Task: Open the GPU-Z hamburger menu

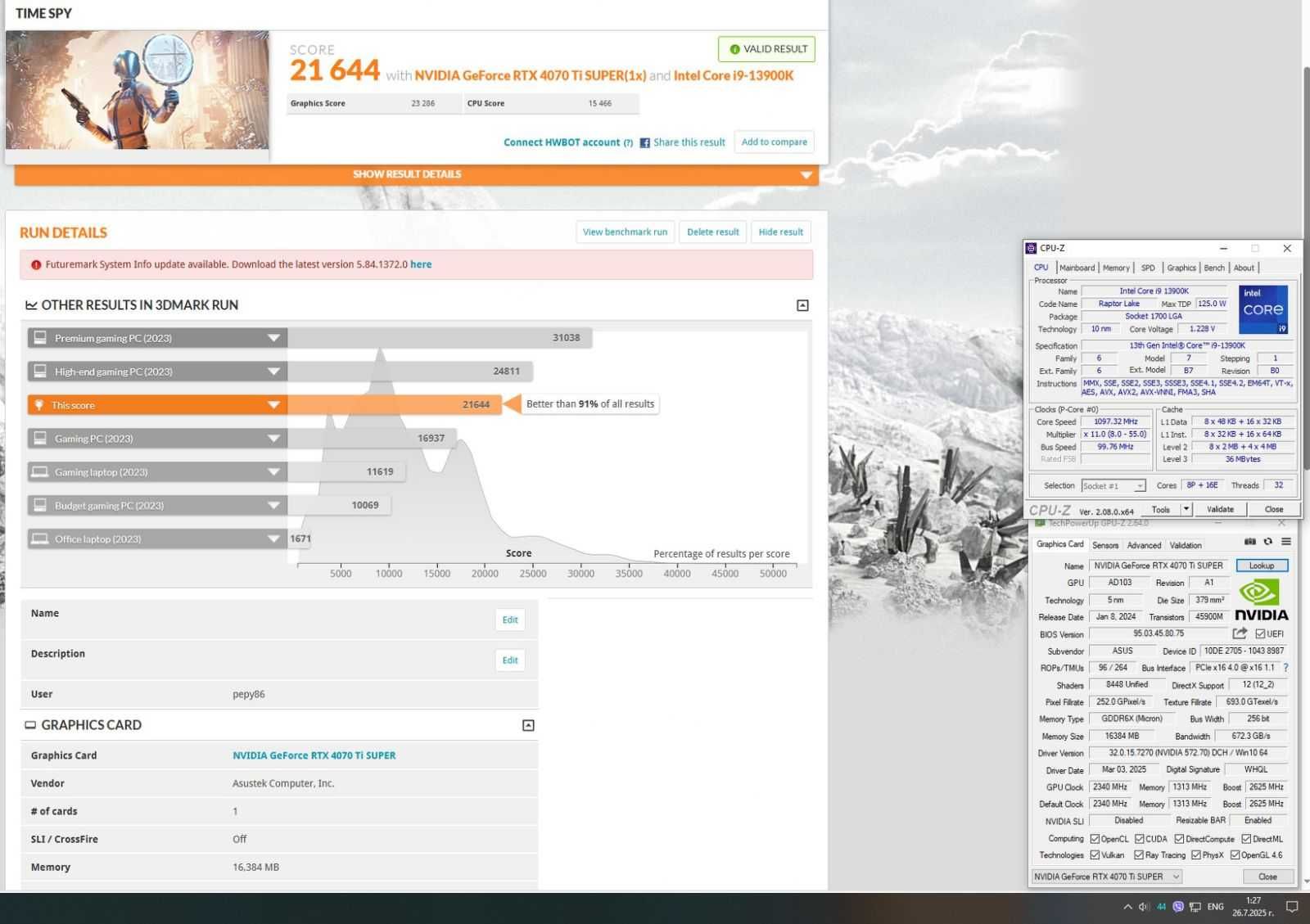Action: tap(1286, 542)
